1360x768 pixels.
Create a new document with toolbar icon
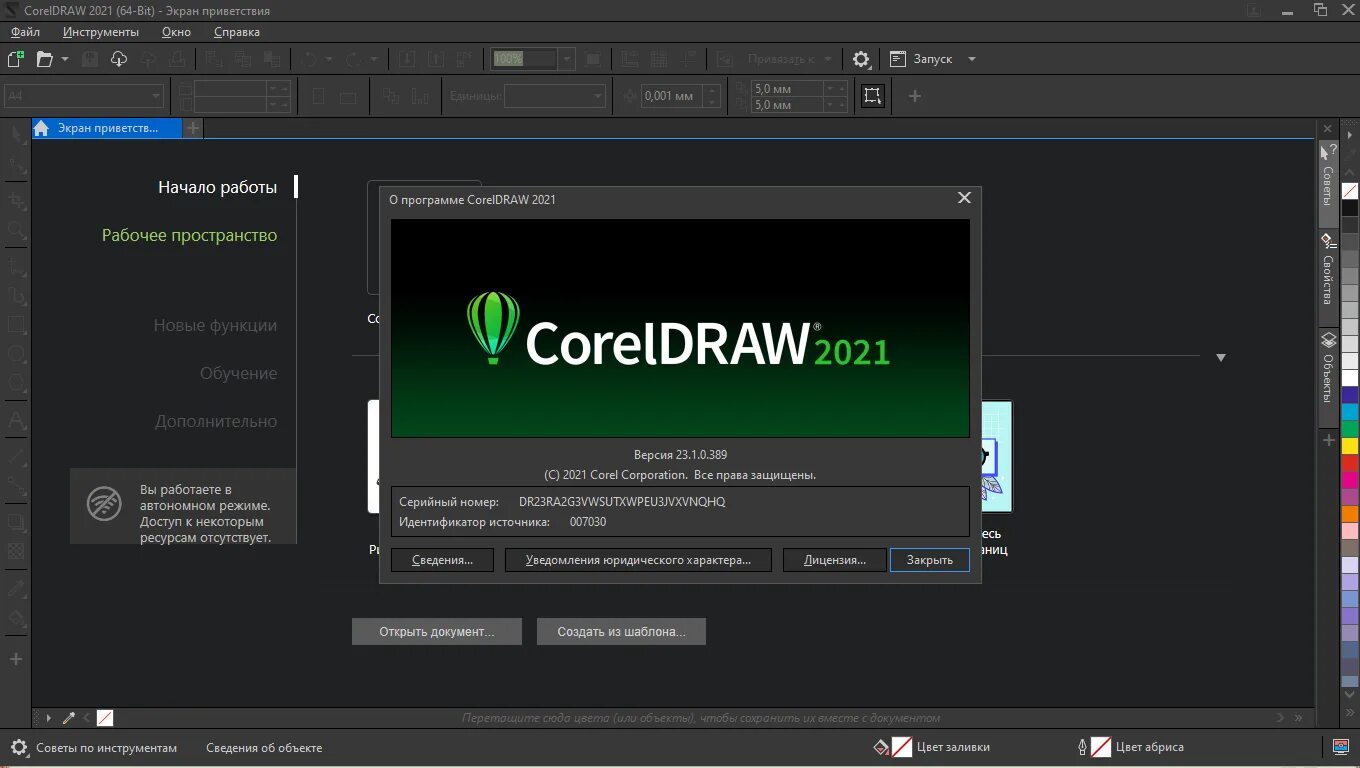pyautogui.click(x=16, y=59)
